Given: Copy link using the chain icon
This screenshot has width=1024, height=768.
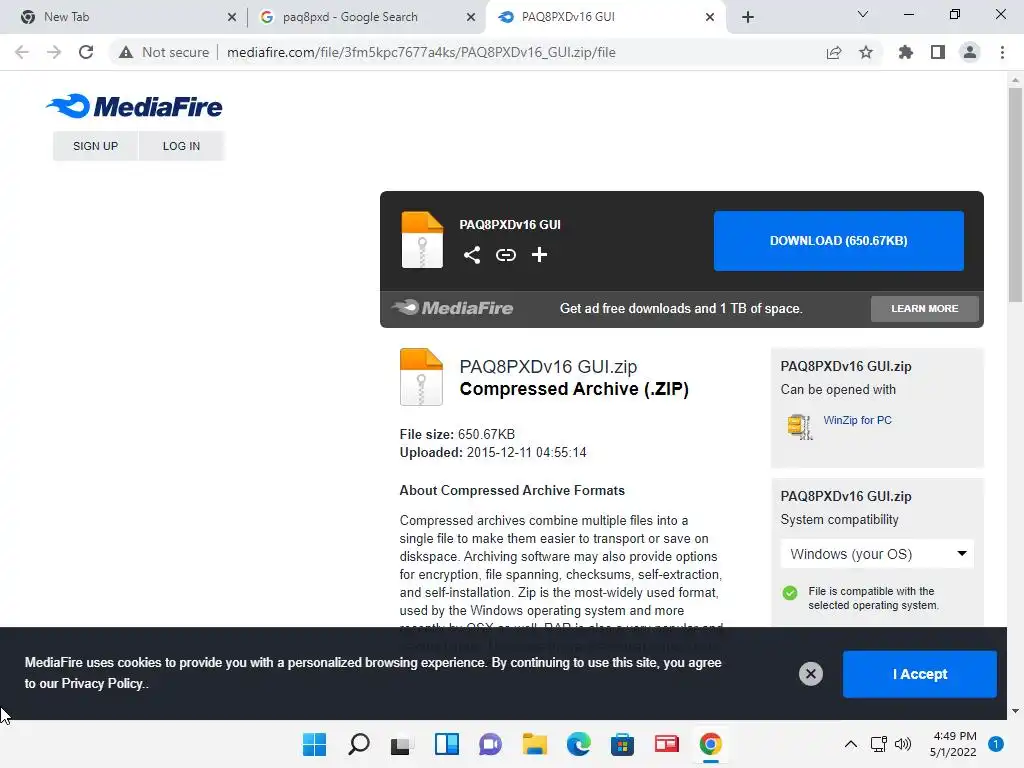Looking at the screenshot, I should click(x=505, y=255).
